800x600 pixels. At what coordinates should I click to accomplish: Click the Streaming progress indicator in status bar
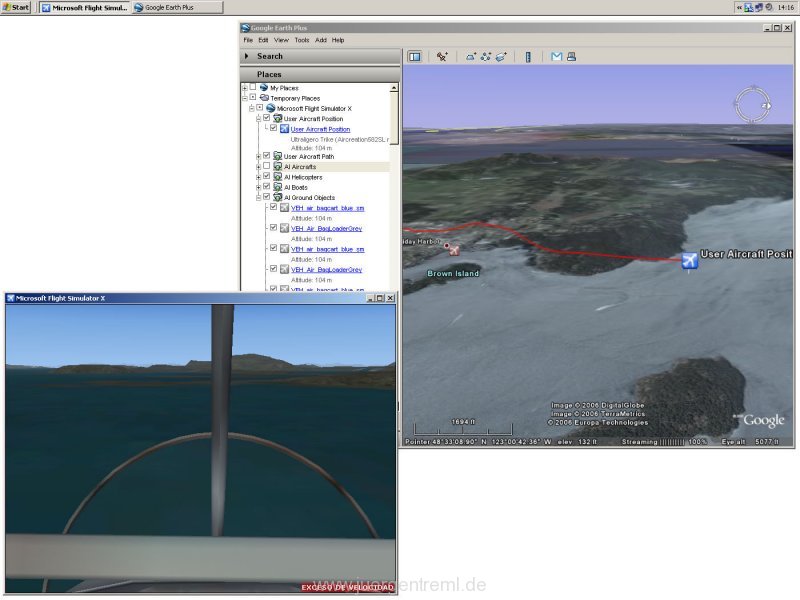pos(664,442)
